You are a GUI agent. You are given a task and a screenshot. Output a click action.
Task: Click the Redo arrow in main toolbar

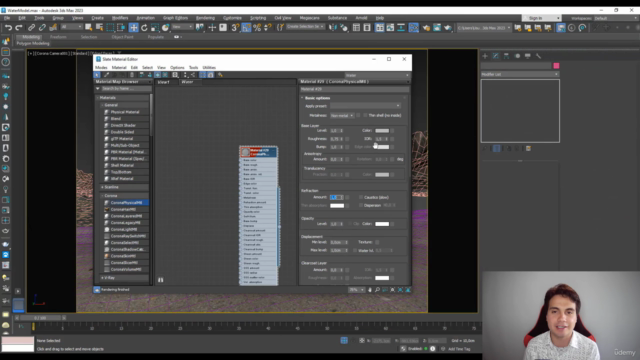pos(19,28)
